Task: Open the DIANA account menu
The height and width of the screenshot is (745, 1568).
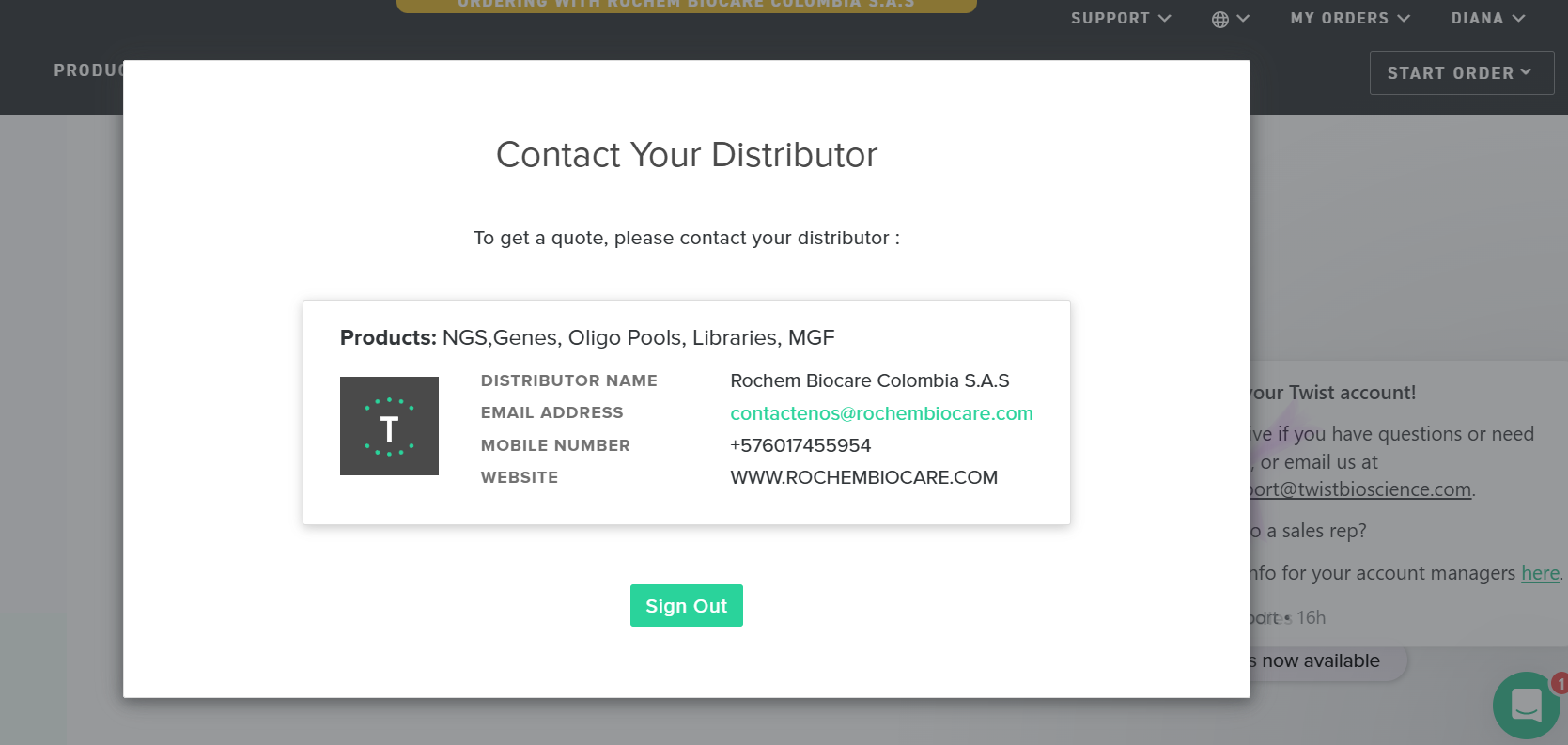Action: pos(1487,19)
